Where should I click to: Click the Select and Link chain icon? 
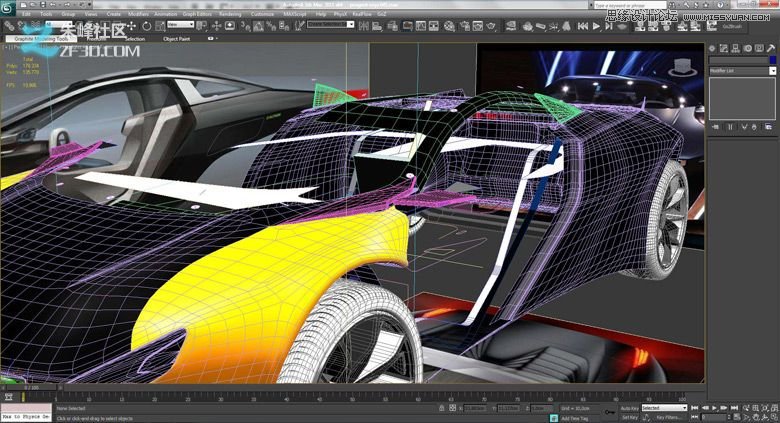(x=9, y=25)
